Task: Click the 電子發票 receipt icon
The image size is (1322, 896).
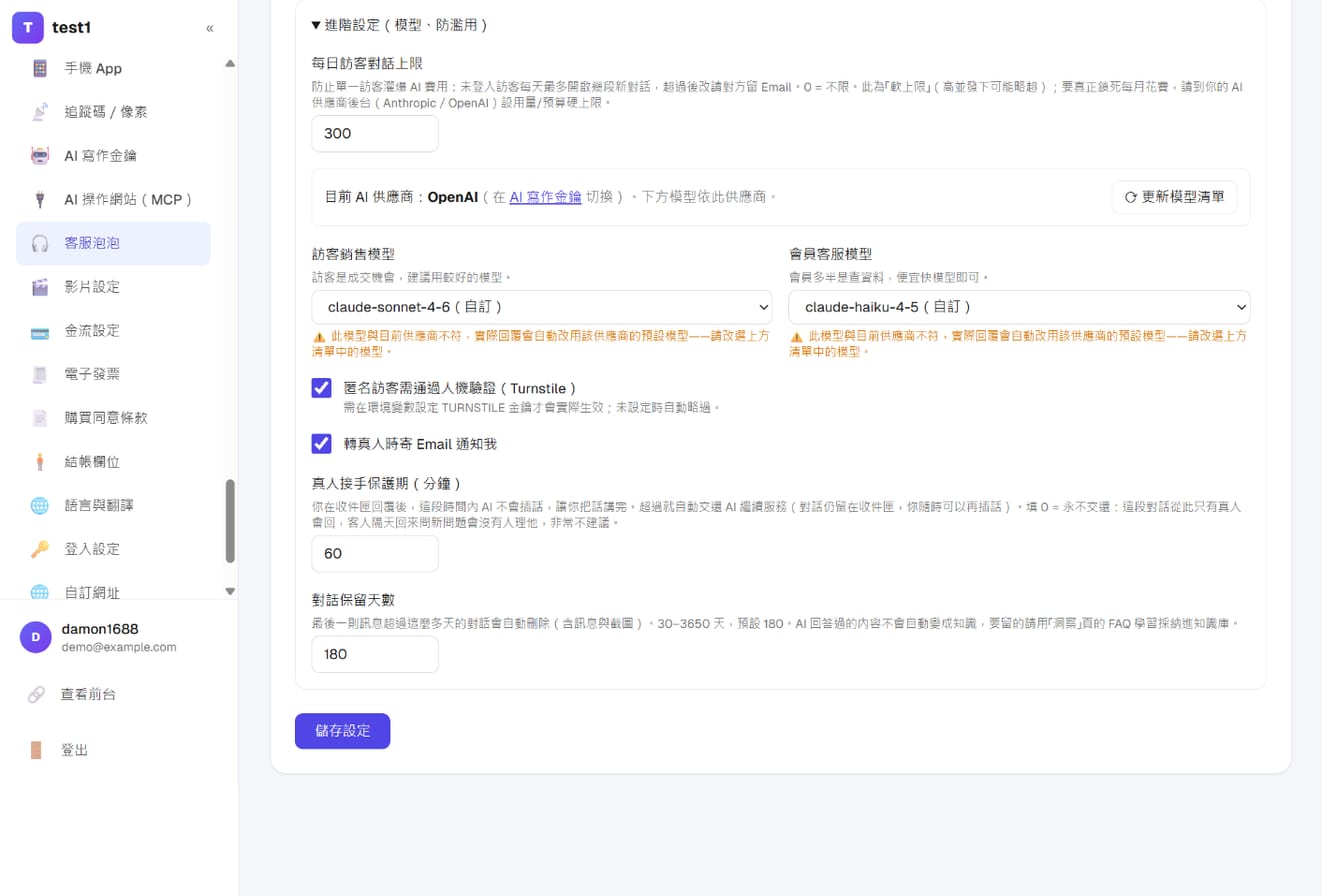Action: (x=40, y=374)
